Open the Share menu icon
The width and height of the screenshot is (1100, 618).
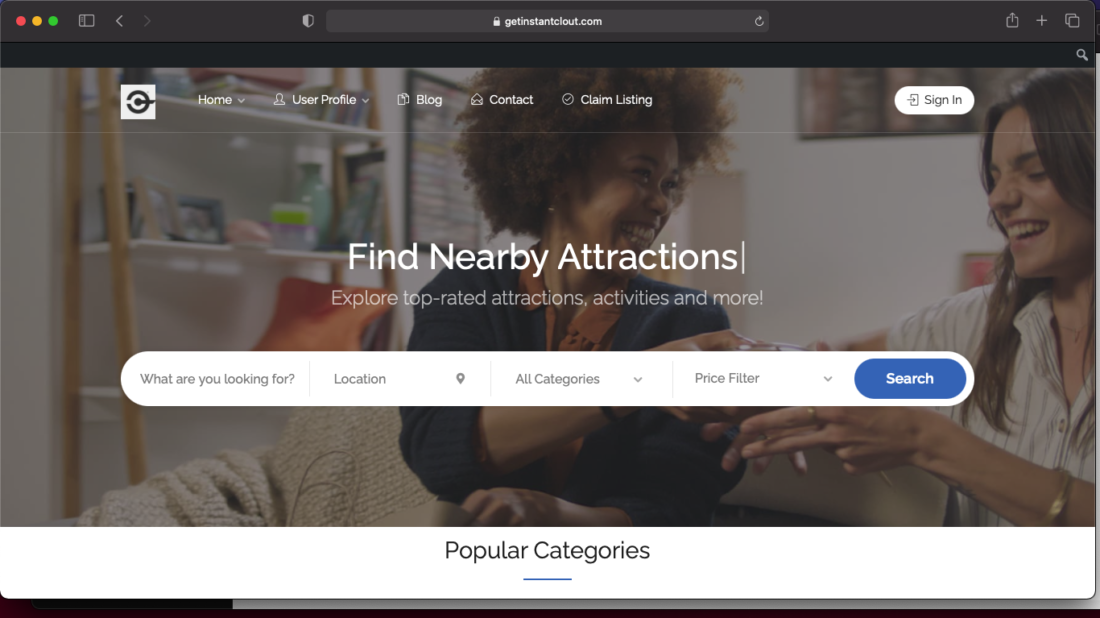tap(1012, 20)
